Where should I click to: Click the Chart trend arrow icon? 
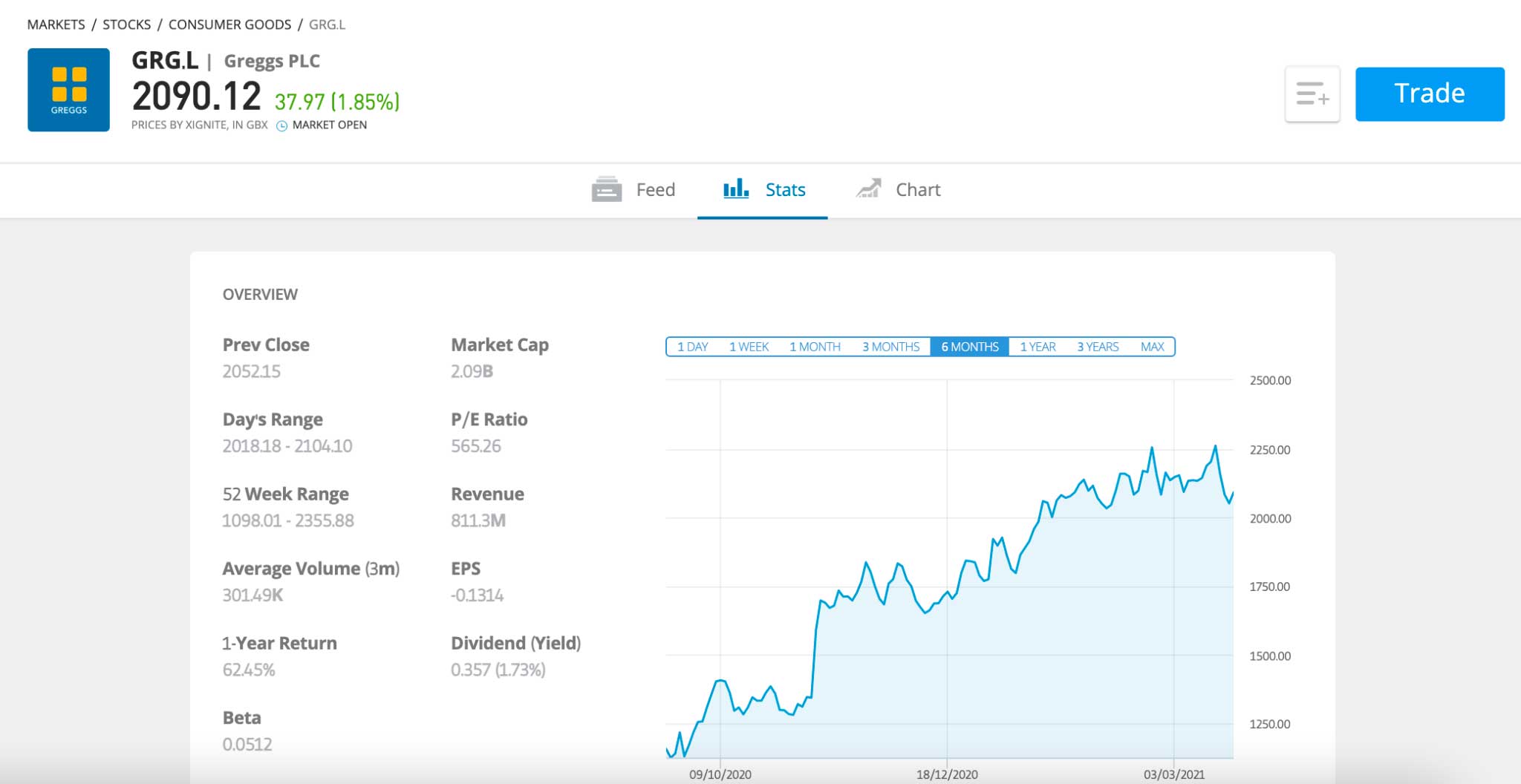click(868, 189)
